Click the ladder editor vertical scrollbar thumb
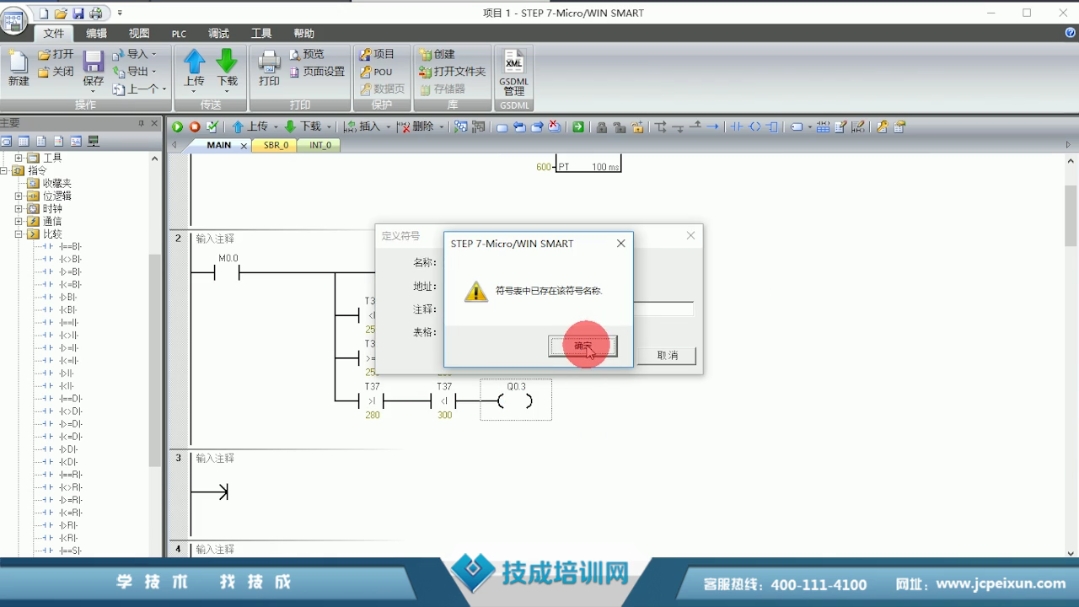 pos(1071,215)
